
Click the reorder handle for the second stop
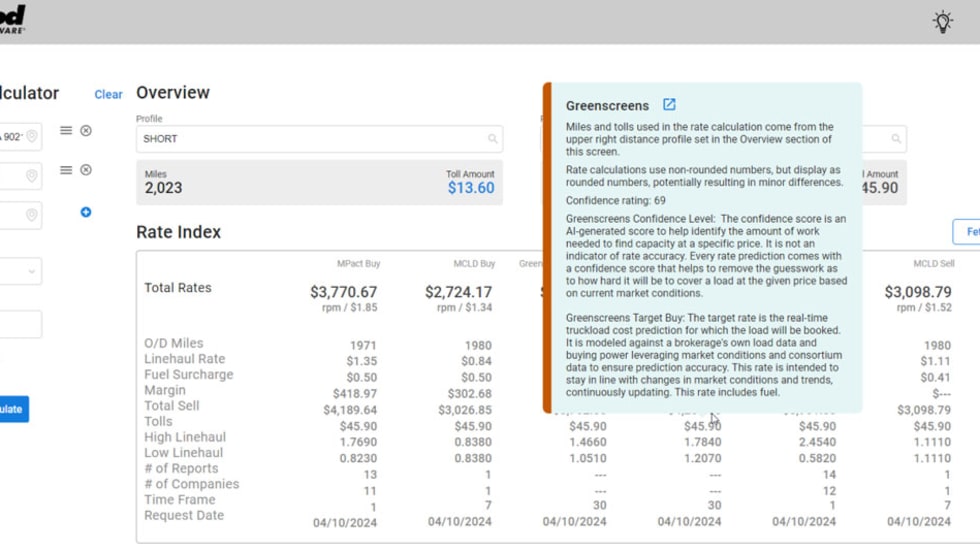pos(66,170)
